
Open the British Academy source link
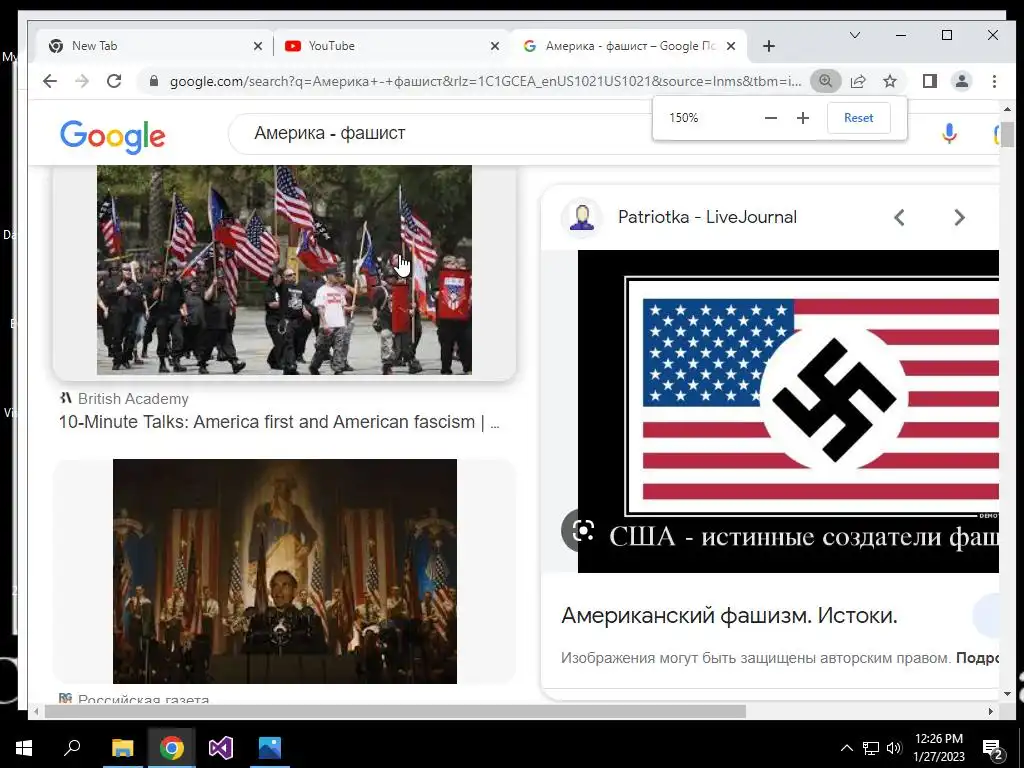tap(124, 398)
